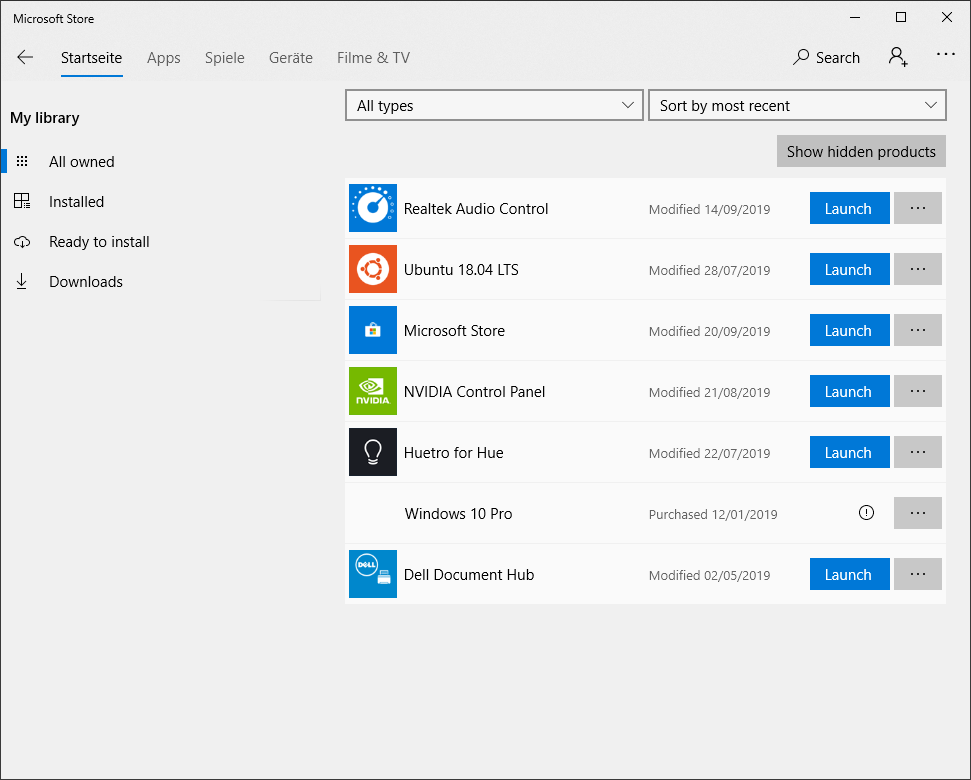
Task: Switch to the Spiele tab
Action: click(x=225, y=58)
